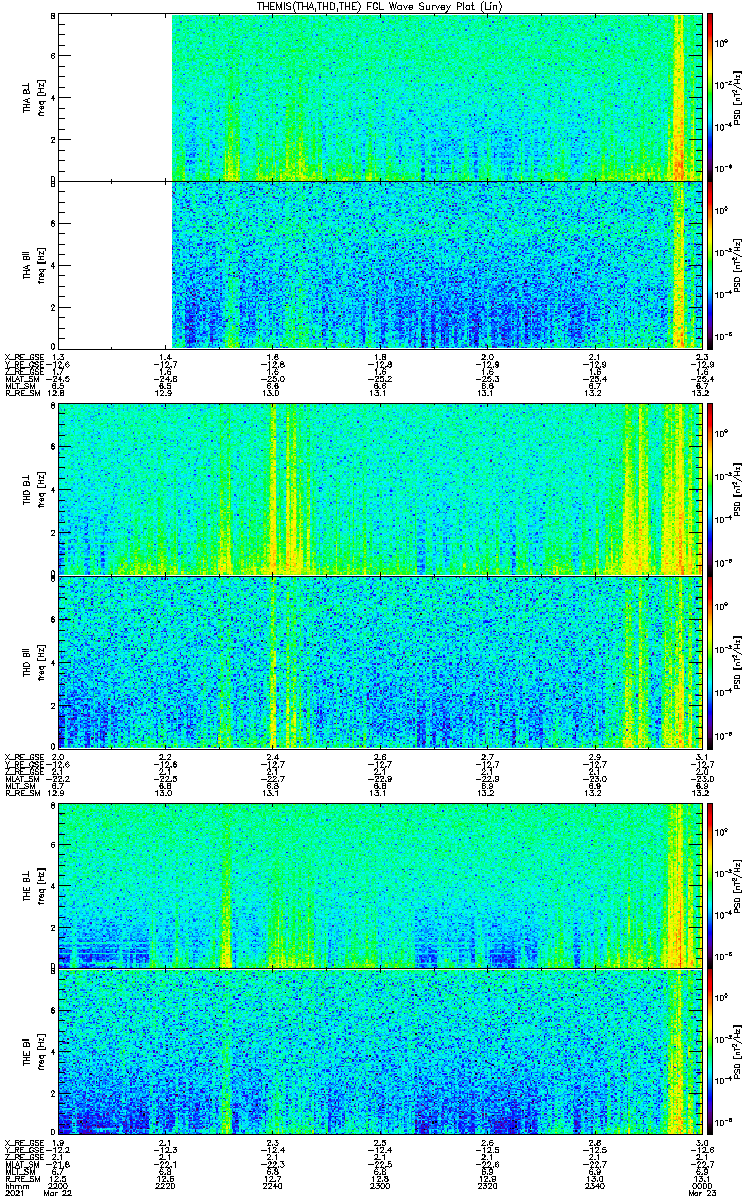Image resolution: width=750 pixels, height=1200 pixels.
Task: Click PSD units label beside THA B-perpendicular color bar
Action: tap(738, 97)
